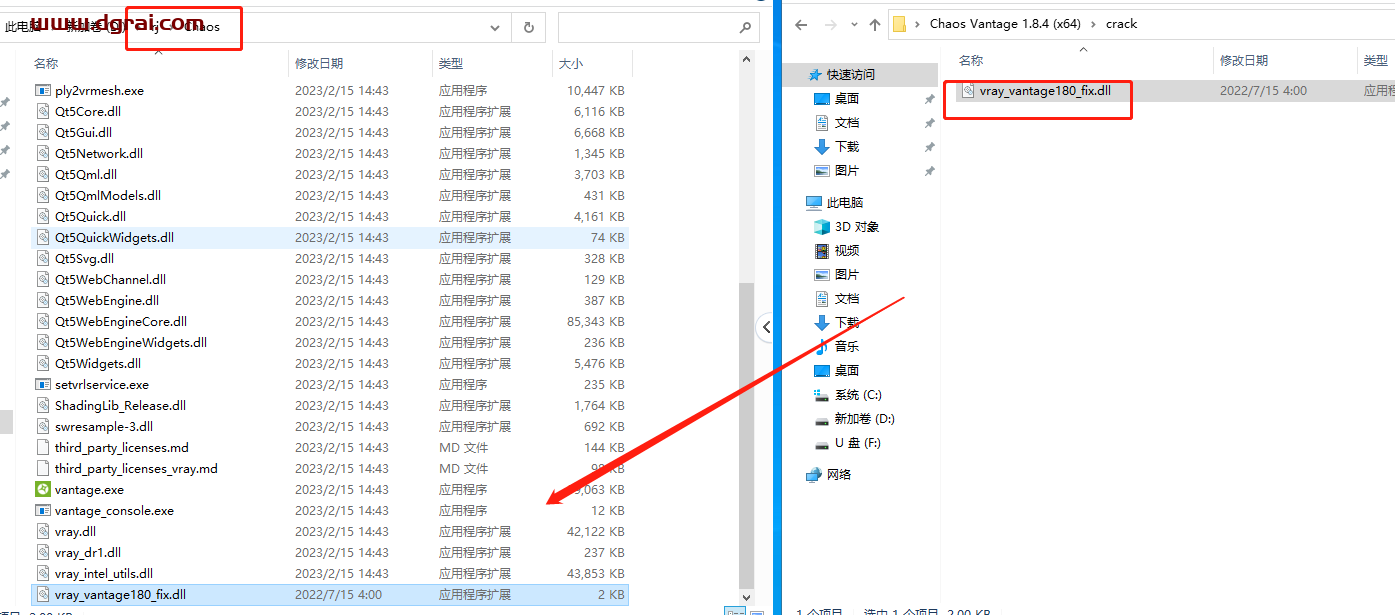Click the back arrow in right window
Image resolution: width=1395 pixels, height=615 pixels.
click(x=800, y=23)
